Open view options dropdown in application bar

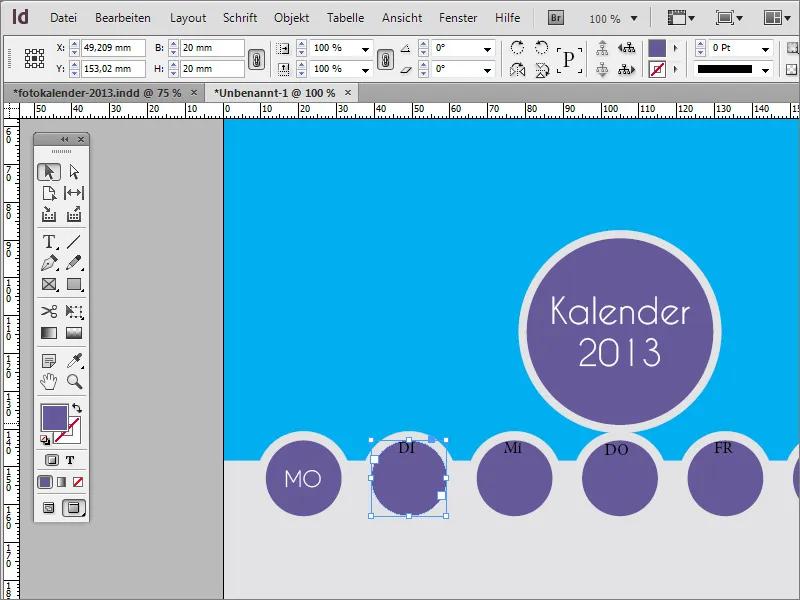click(x=681, y=18)
